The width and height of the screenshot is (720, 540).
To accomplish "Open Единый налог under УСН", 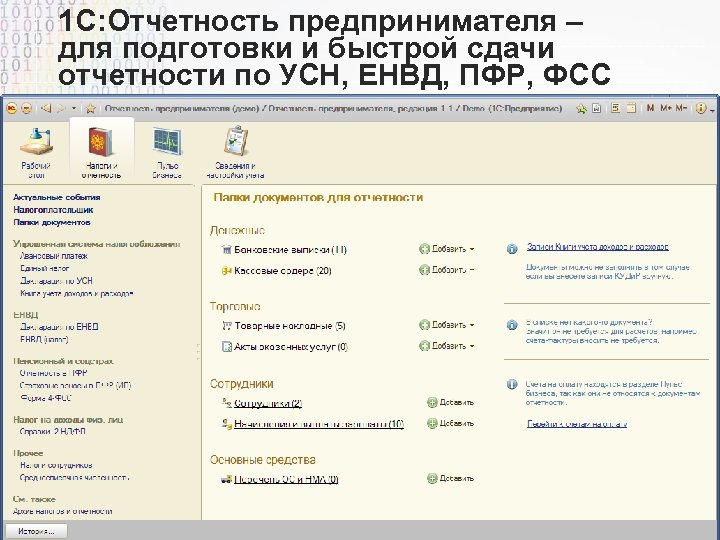I will 45,268.
